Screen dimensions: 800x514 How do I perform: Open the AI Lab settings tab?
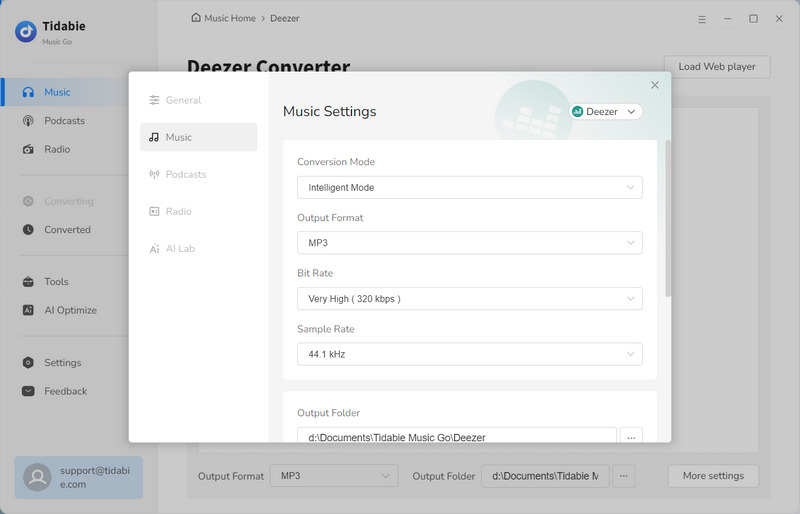(198, 249)
